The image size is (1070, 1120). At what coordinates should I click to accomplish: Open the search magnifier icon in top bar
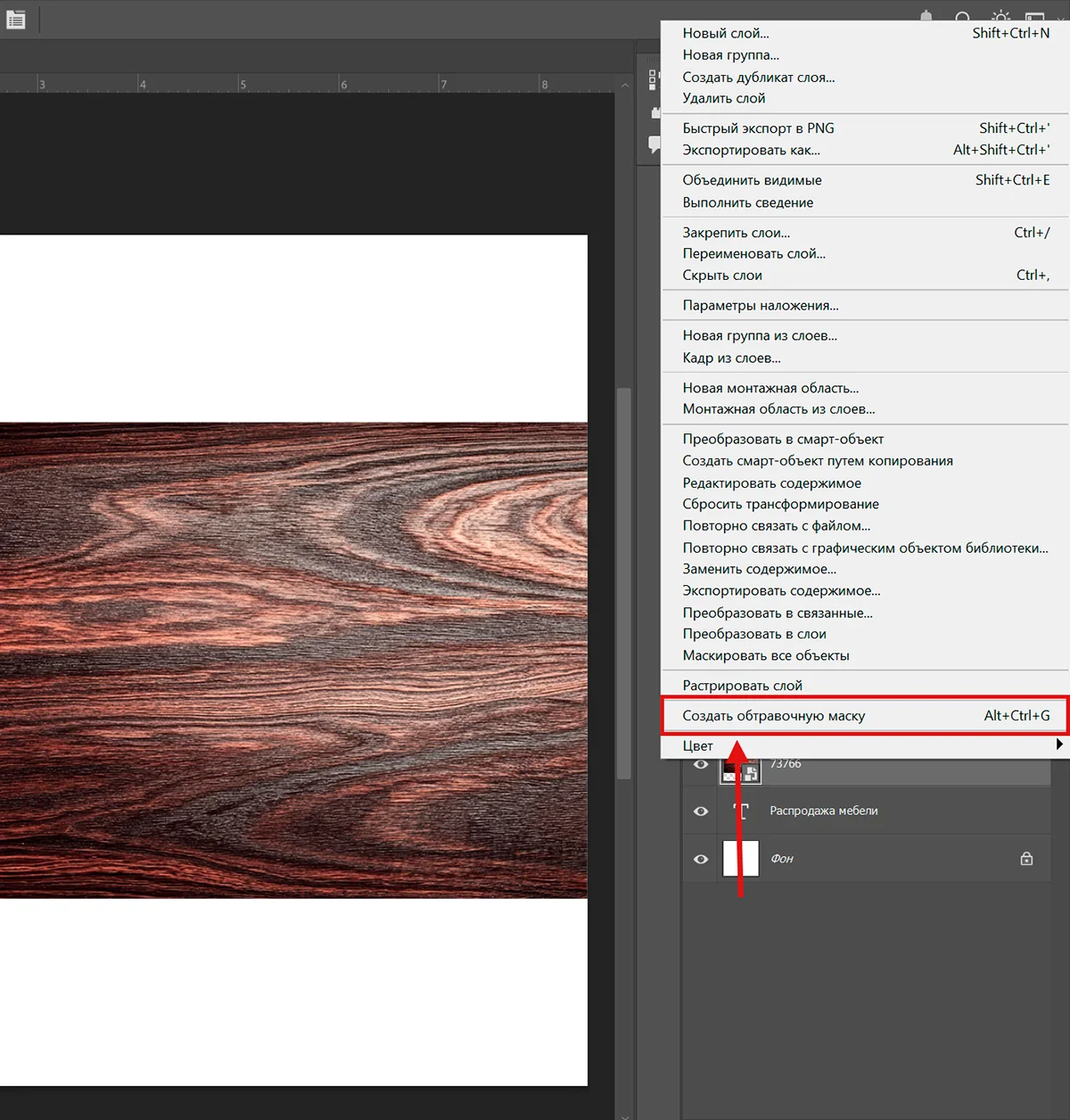[x=963, y=18]
